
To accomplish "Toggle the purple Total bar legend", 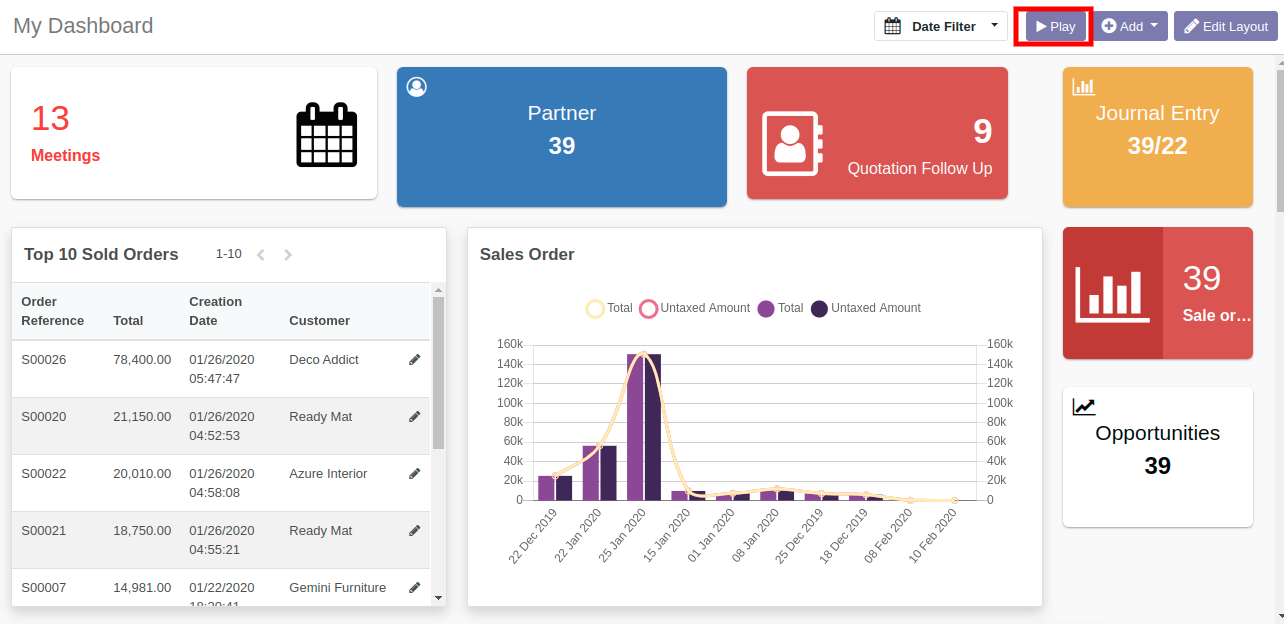I will (x=767, y=309).
